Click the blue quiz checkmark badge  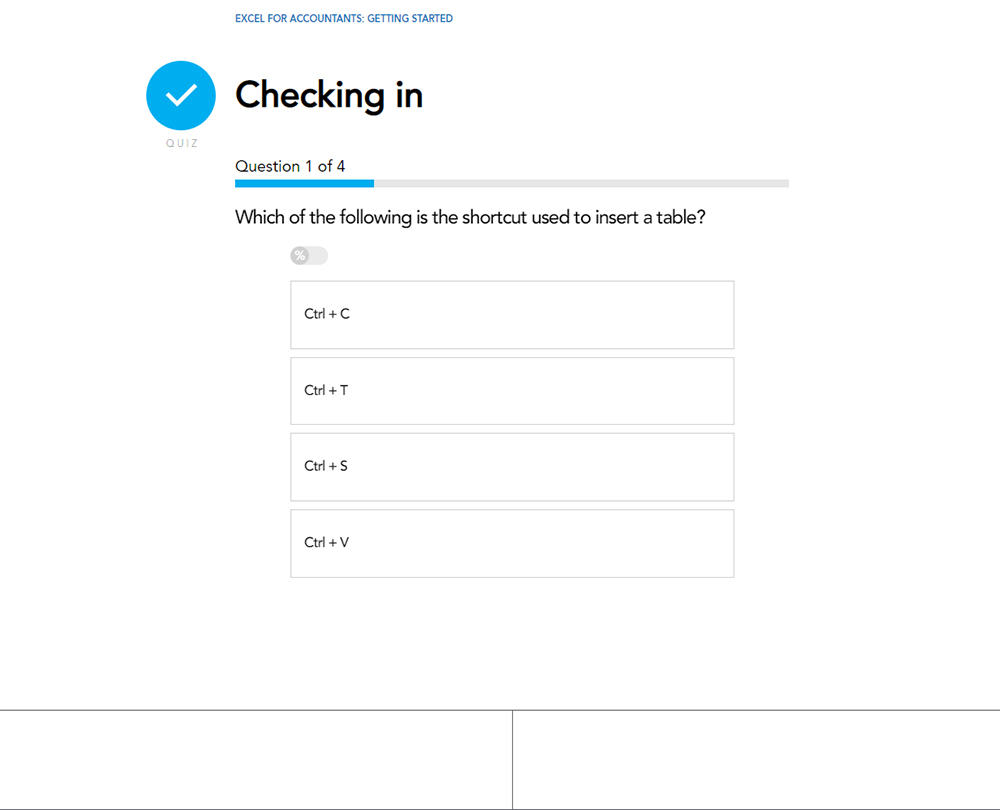tap(181, 96)
